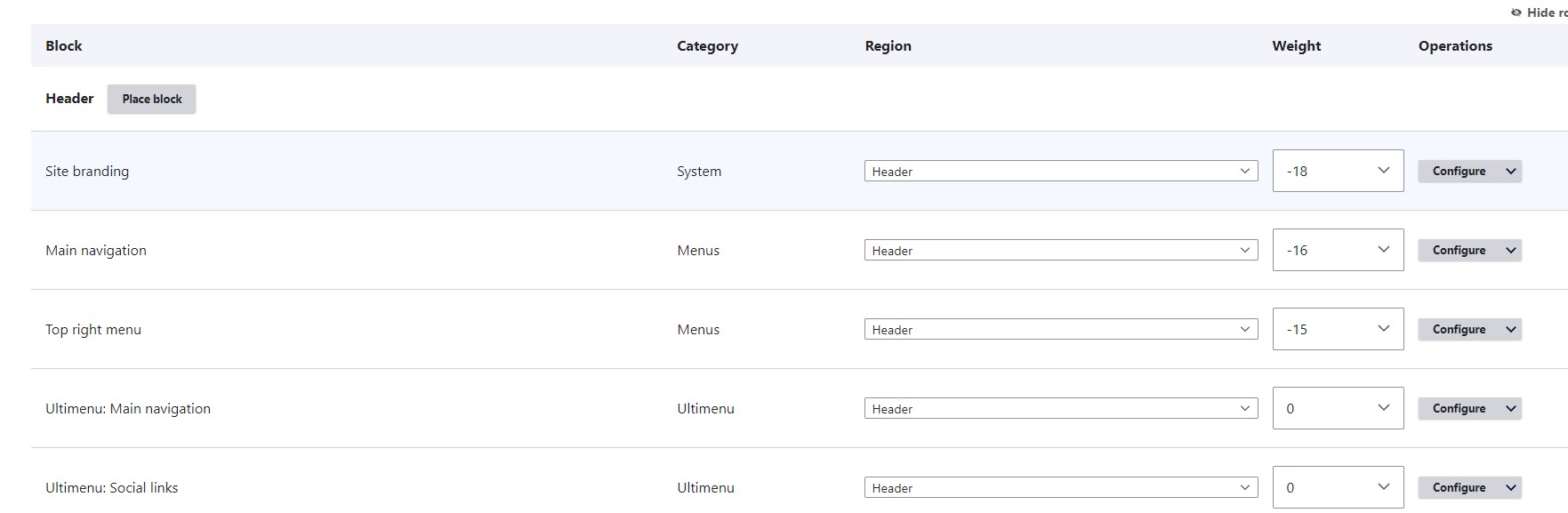Image resolution: width=1568 pixels, height=513 pixels.
Task: Open Weight select for Ultimenu: Main navigation
Action: point(1337,408)
